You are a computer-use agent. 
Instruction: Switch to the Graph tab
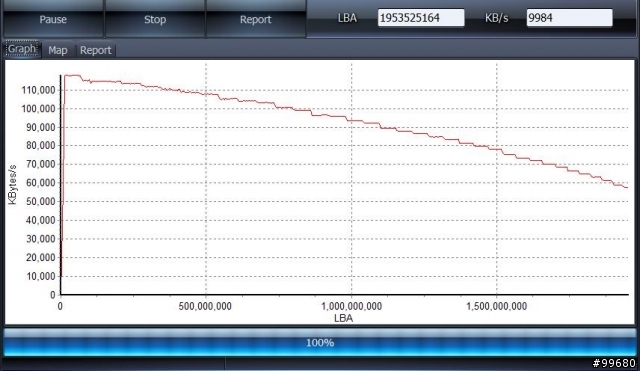(x=22, y=49)
